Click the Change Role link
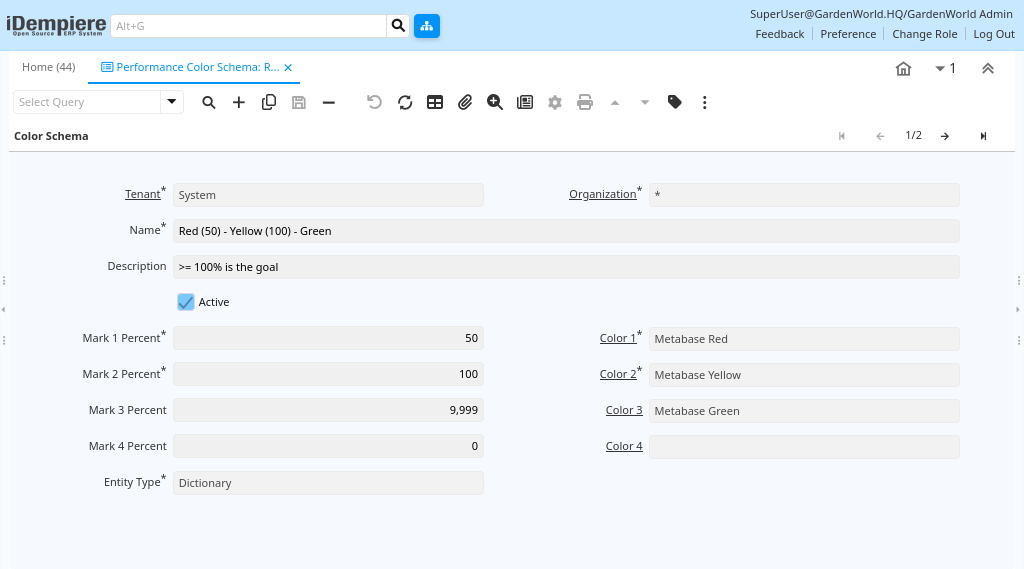 click(924, 34)
